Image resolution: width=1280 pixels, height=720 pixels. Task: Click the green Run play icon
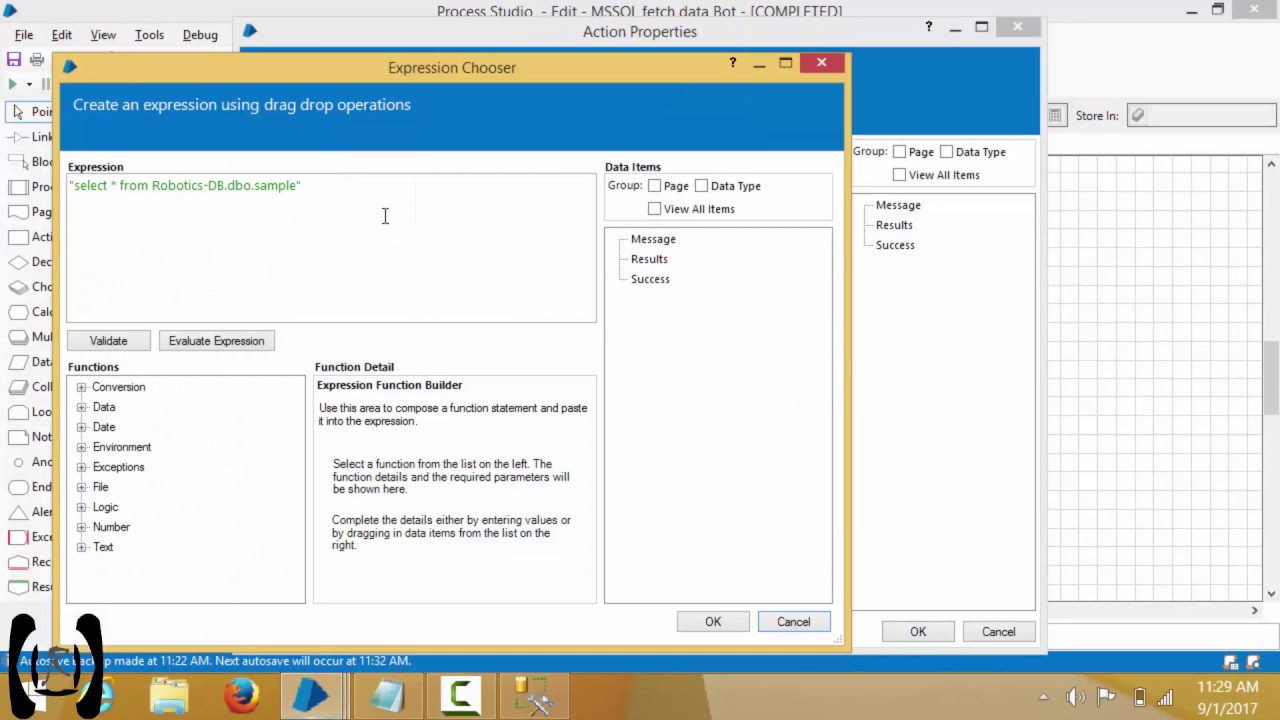tap(13, 85)
